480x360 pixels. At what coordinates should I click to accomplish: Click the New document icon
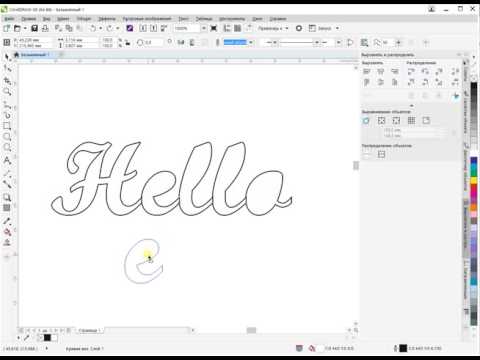(6, 28)
